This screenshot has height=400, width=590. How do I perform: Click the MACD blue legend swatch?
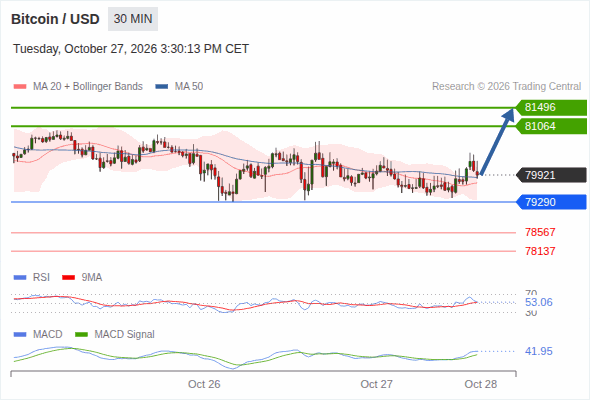pyautogui.click(x=20, y=335)
